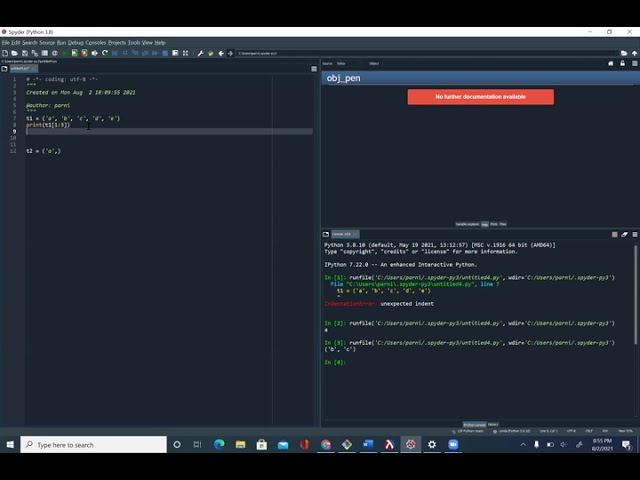Viewport: 640px width, 480px height.
Task: Change to the parent directory up arrow
Action: 634,53
